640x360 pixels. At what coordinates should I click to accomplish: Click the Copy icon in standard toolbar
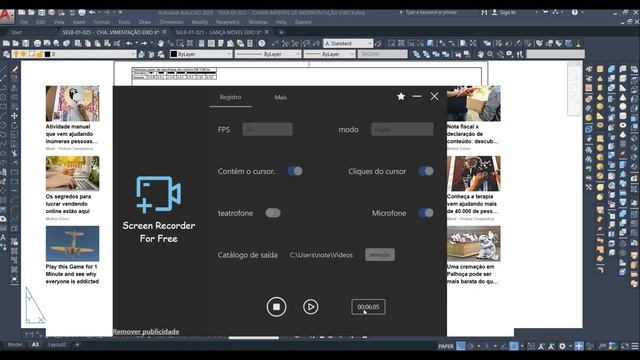tap(88, 43)
